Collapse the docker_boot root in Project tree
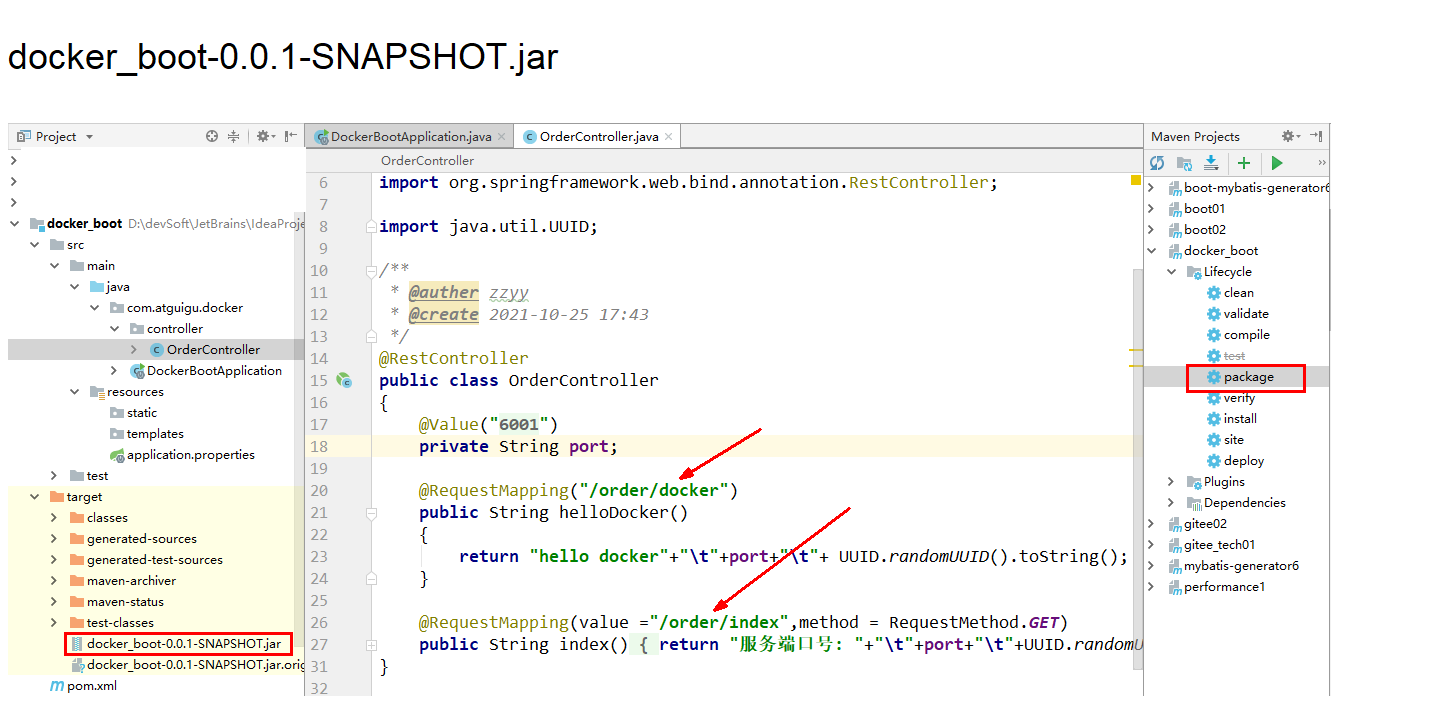The height and width of the screenshot is (716, 1449). point(15,224)
